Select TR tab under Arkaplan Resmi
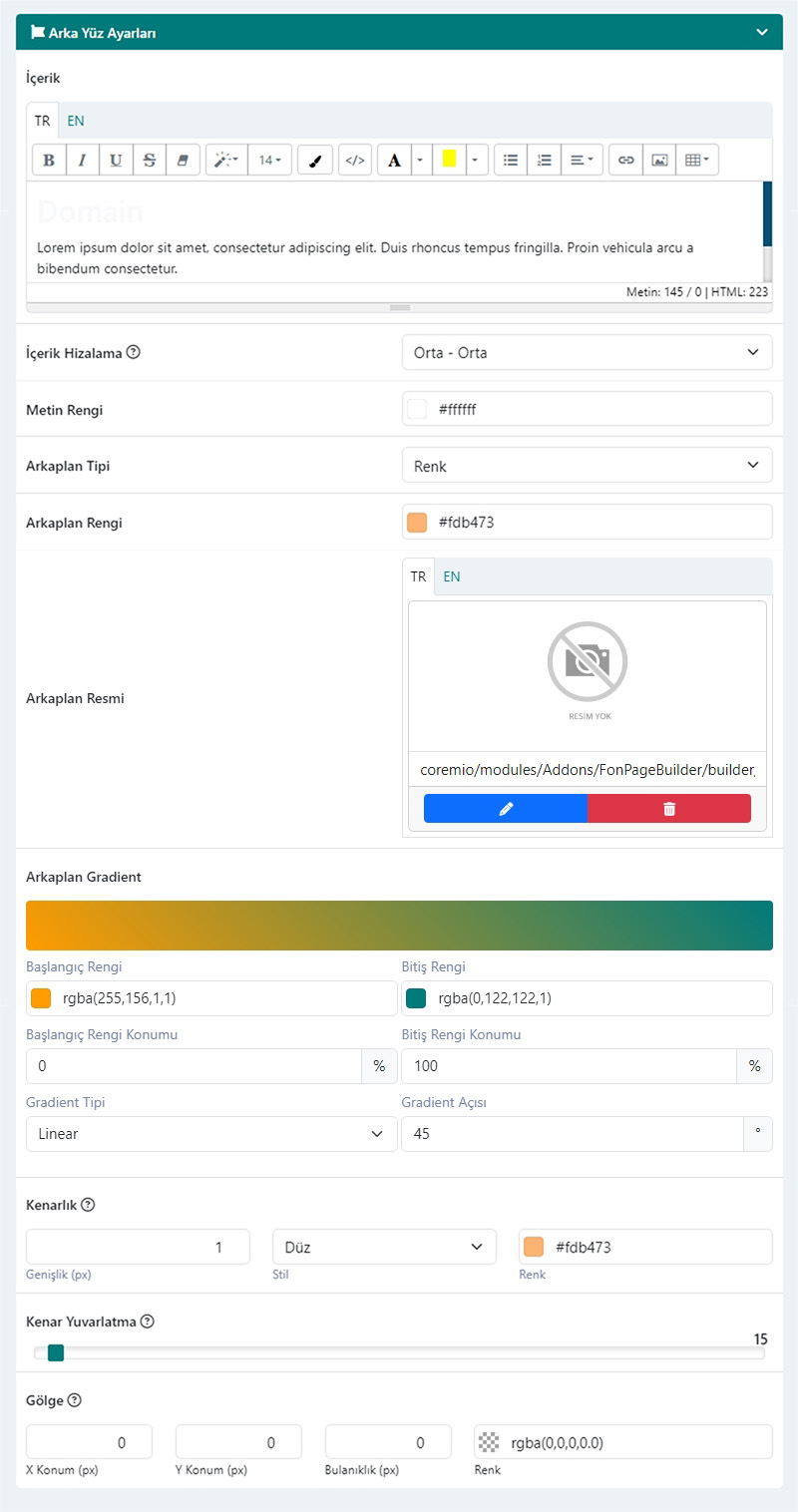The image size is (798, 1512). click(x=419, y=576)
